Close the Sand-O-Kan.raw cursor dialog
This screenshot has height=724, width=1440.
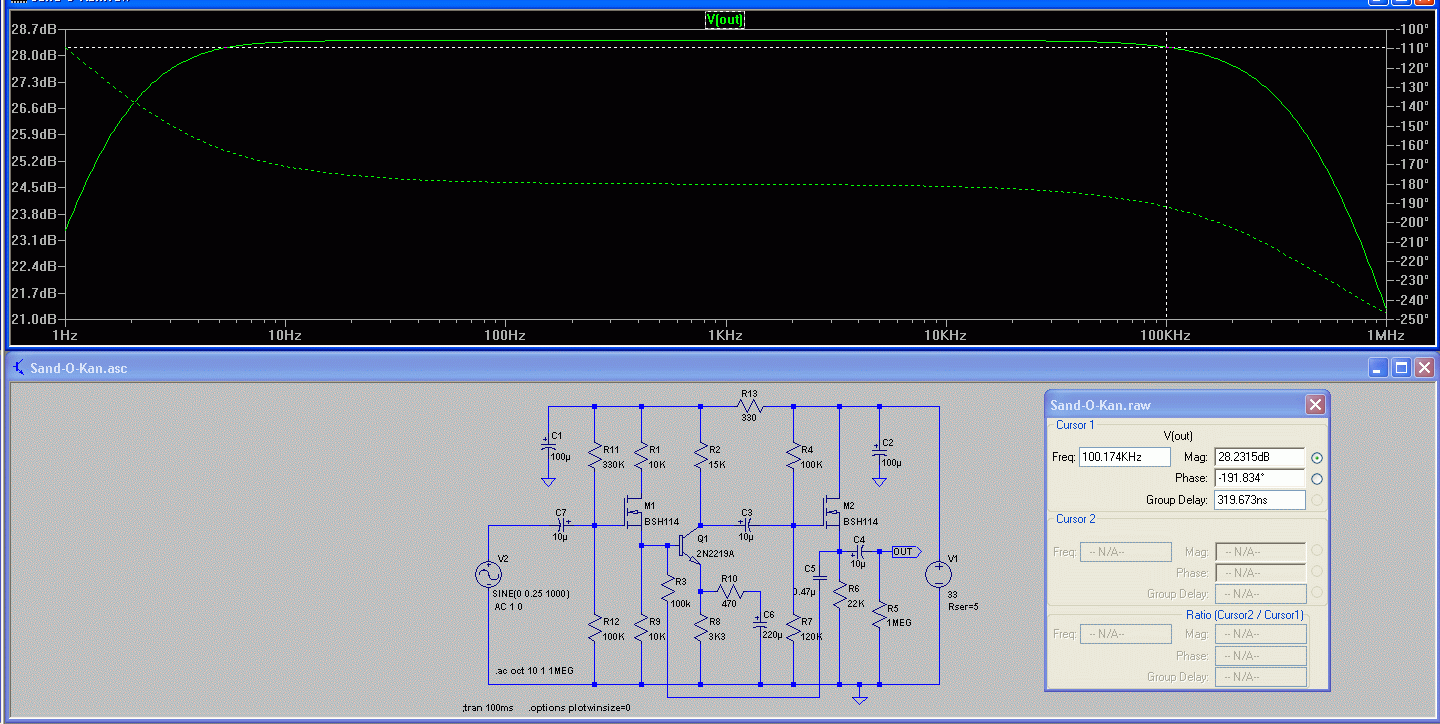[1315, 404]
